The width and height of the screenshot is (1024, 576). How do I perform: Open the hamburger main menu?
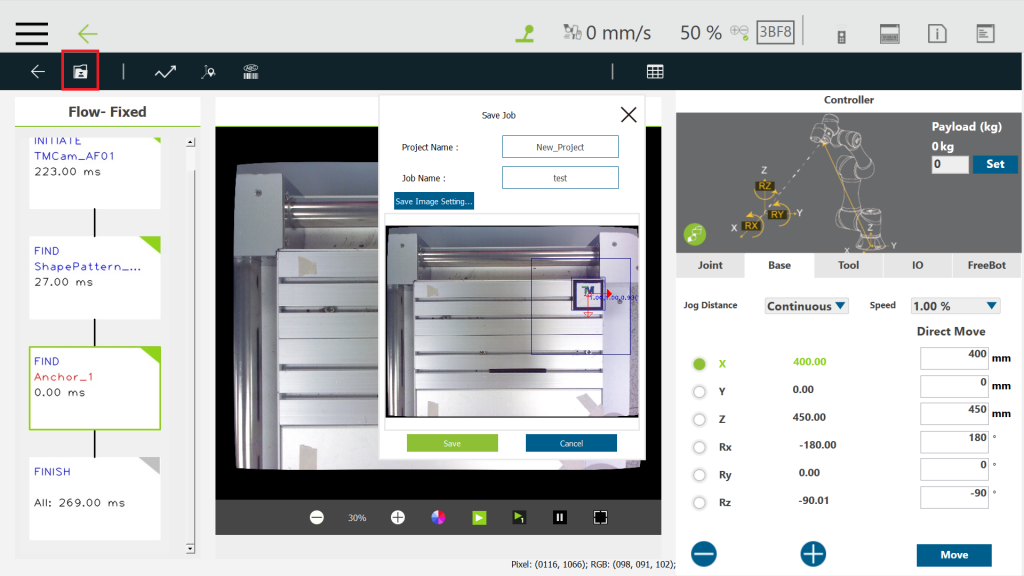[32, 32]
